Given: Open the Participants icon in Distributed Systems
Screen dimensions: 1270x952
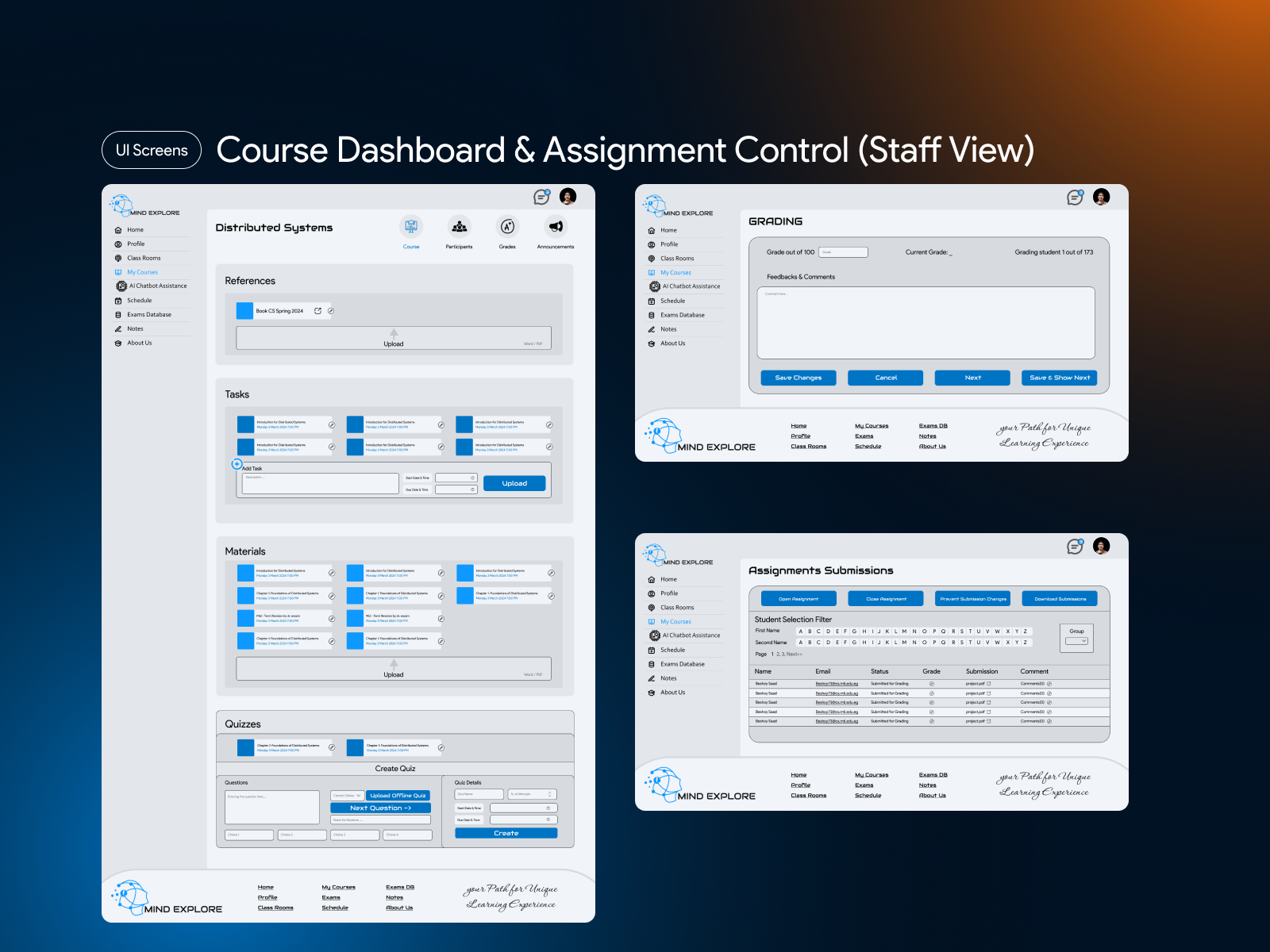Looking at the screenshot, I should pyautogui.click(x=459, y=227).
